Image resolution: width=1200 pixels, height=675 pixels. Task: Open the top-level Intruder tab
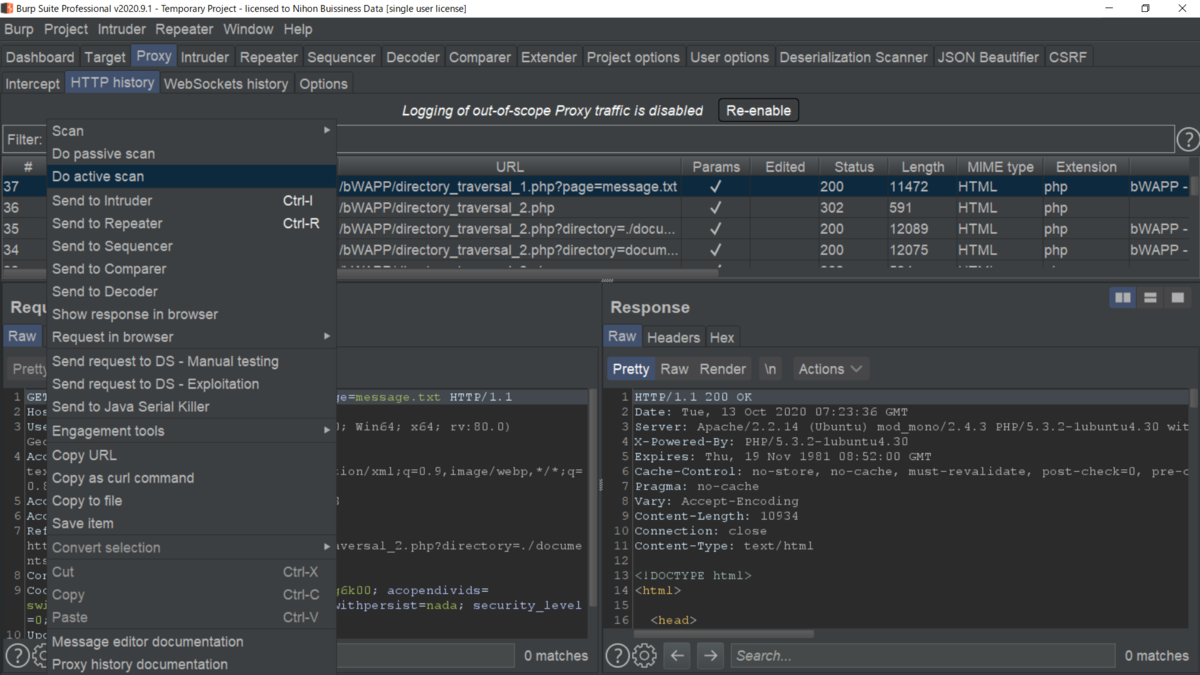tap(205, 57)
